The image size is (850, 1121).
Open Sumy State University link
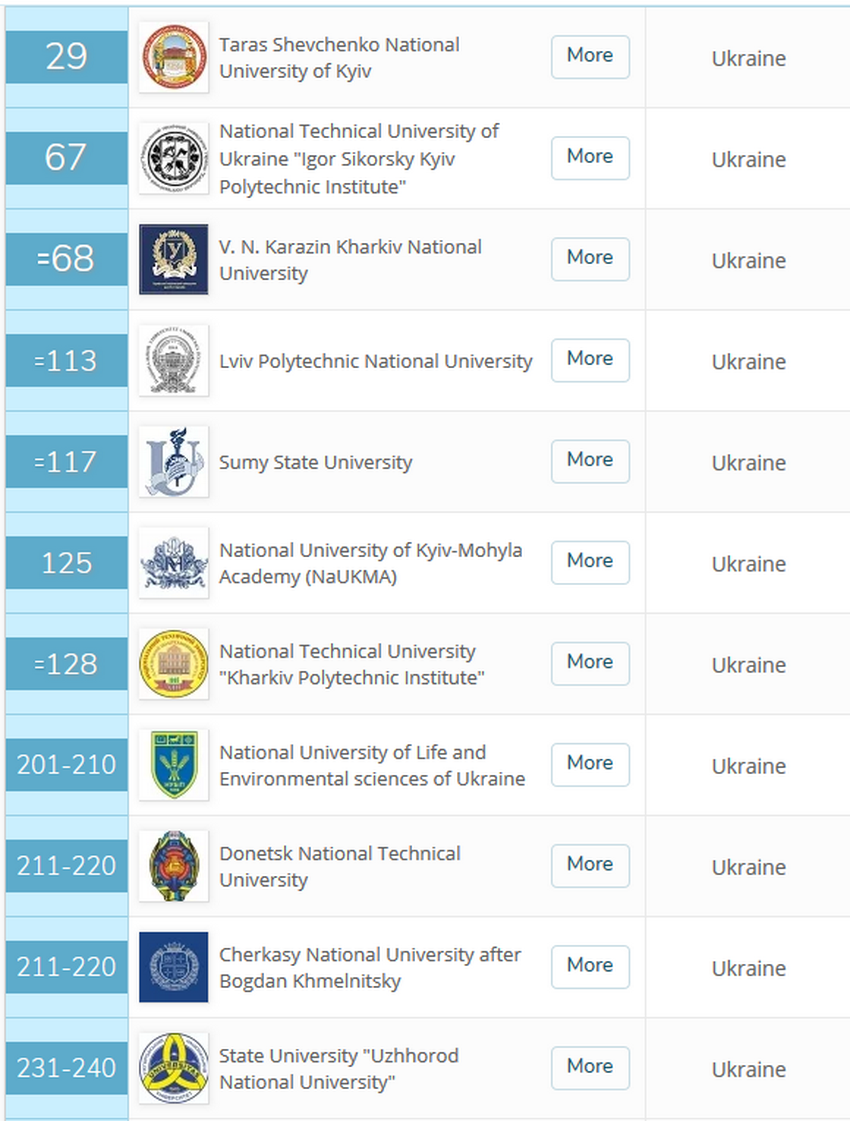(x=315, y=462)
